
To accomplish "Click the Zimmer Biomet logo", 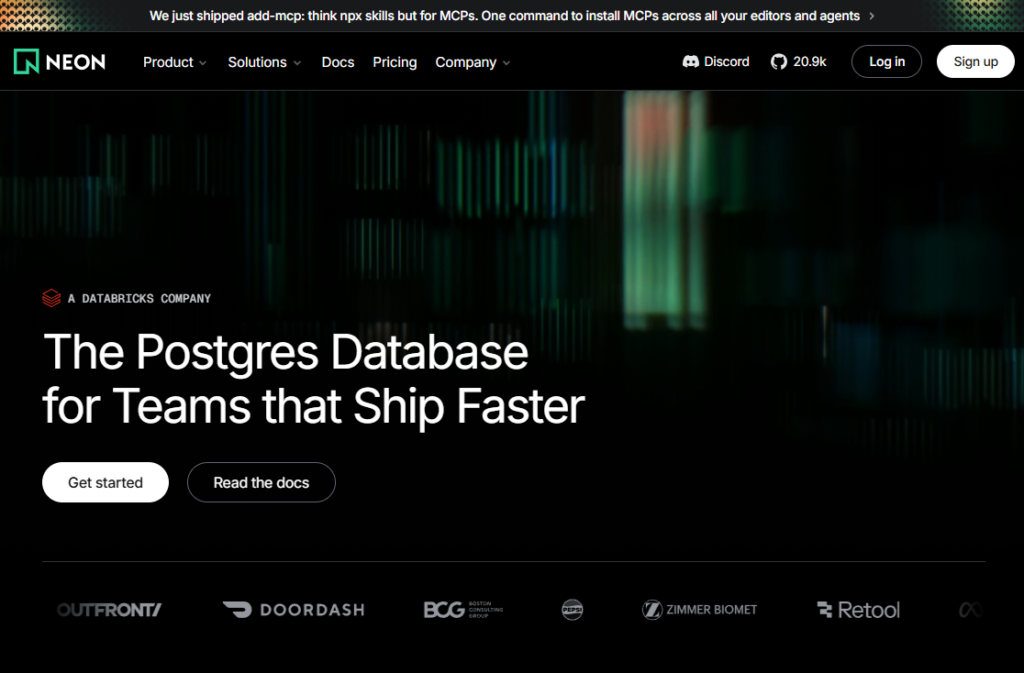I will point(699,609).
